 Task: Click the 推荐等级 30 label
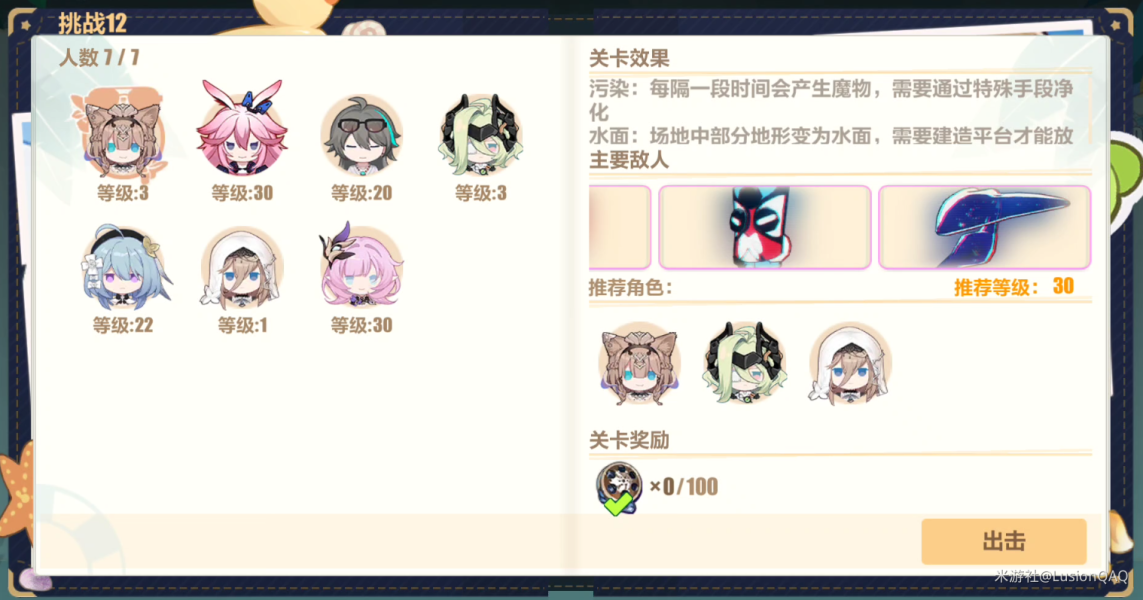click(x=1014, y=287)
